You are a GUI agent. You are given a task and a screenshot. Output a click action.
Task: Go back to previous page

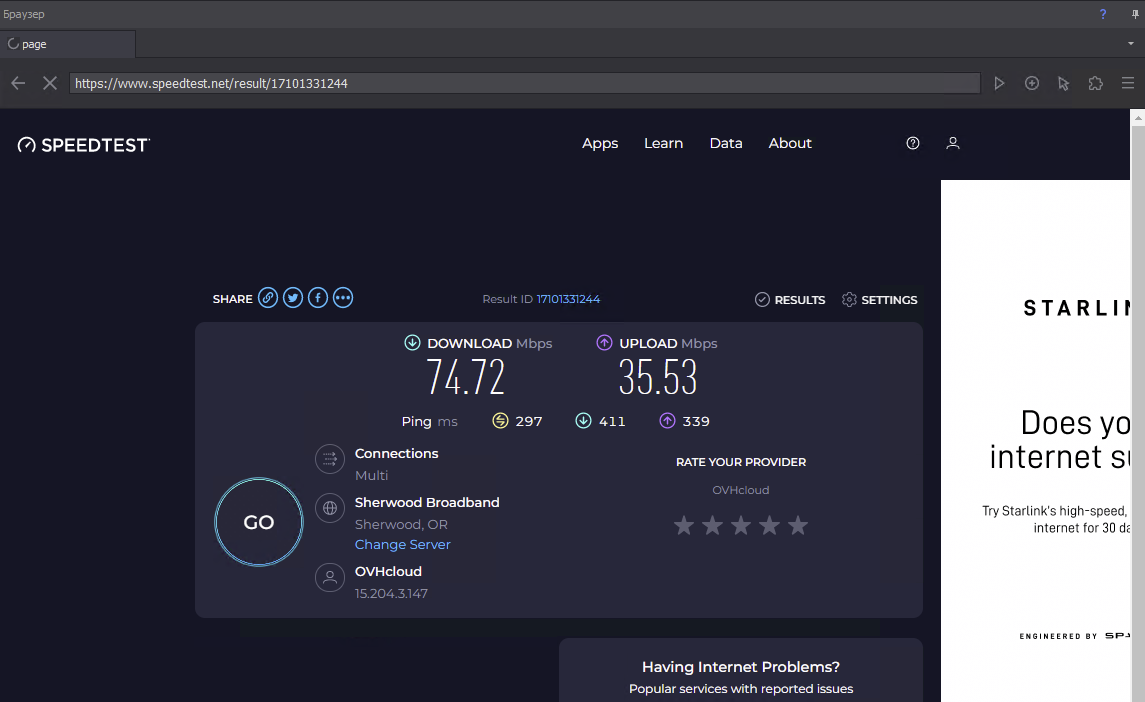[x=18, y=83]
